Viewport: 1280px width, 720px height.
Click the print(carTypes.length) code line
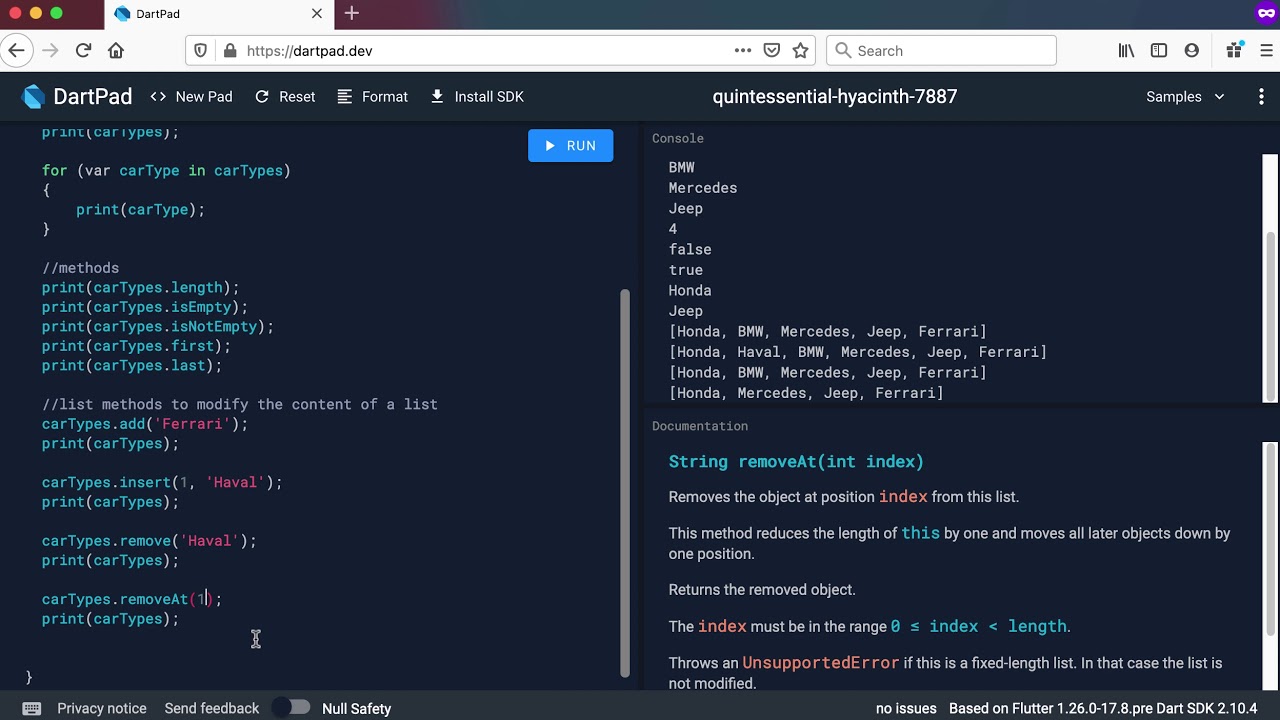tap(140, 287)
